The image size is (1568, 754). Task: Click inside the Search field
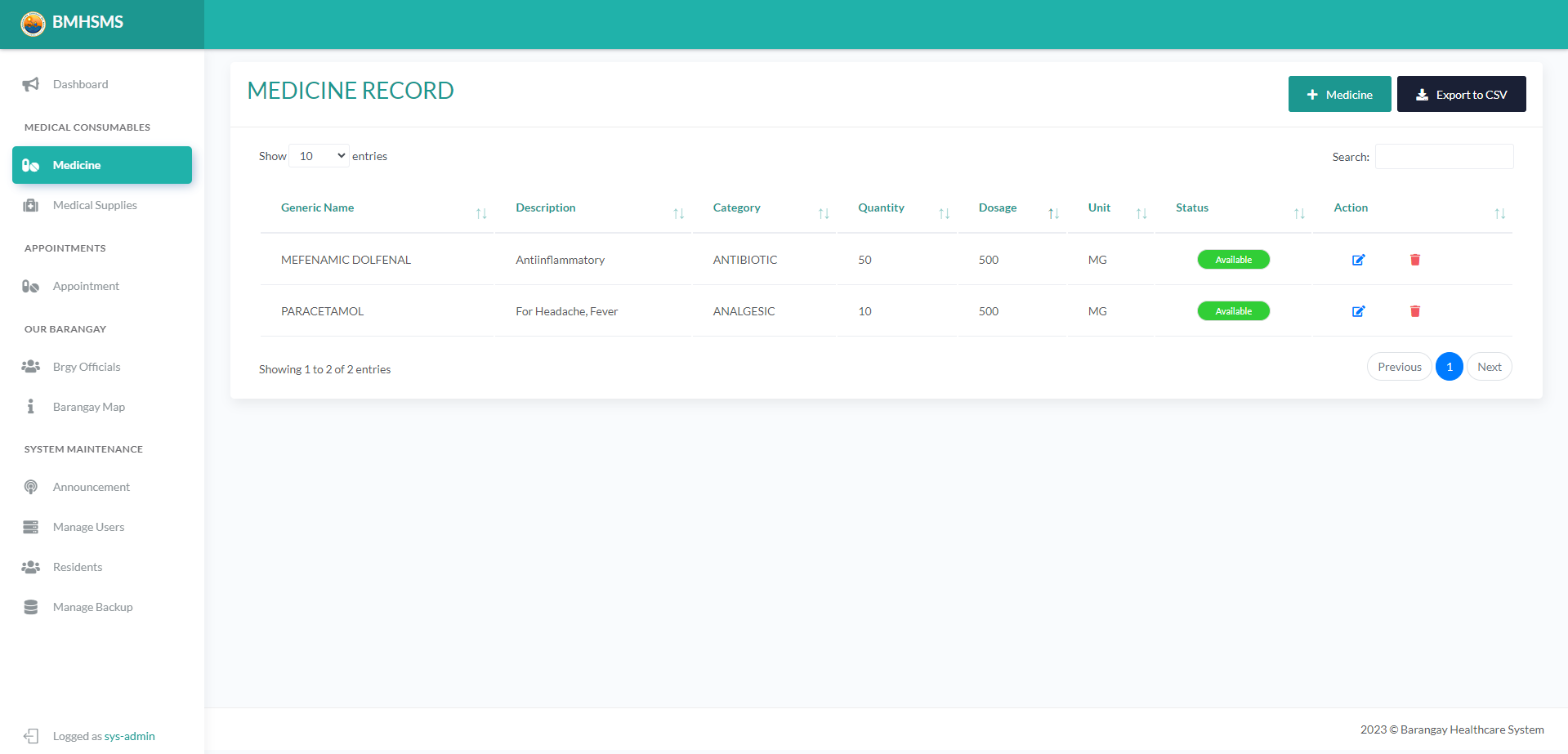[1443, 156]
